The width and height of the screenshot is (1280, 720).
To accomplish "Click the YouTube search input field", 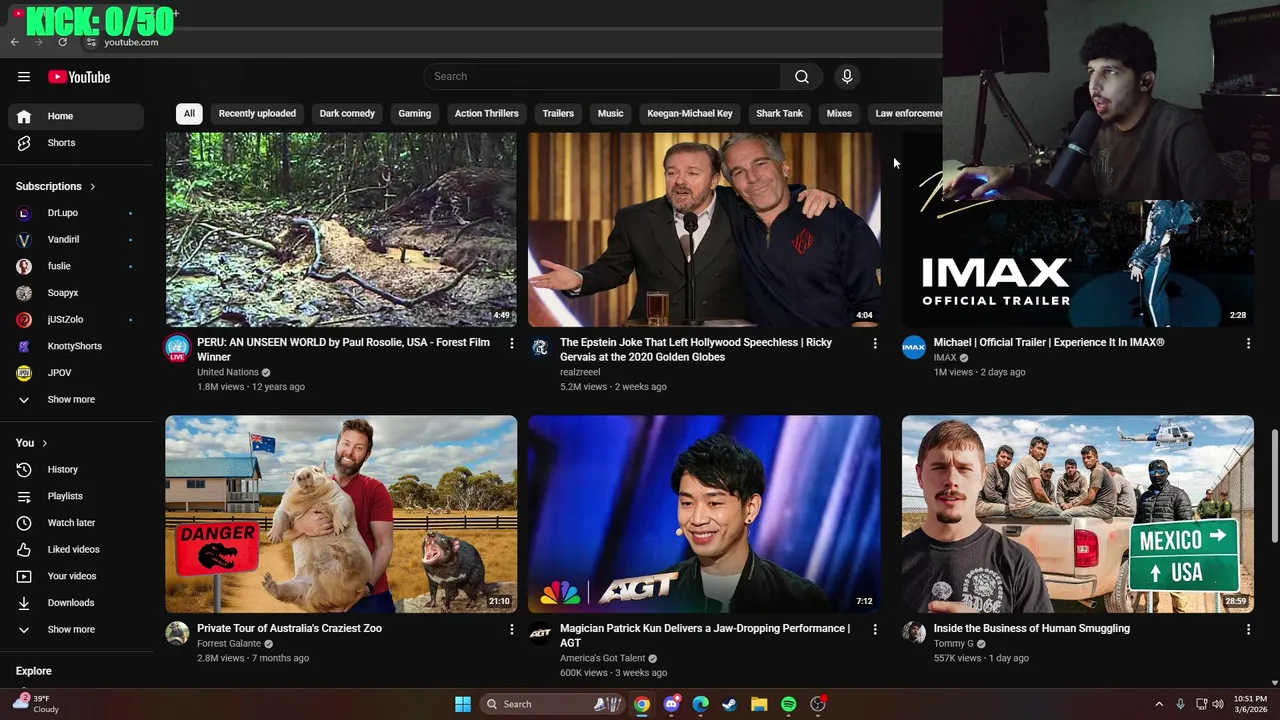I will pos(602,77).
